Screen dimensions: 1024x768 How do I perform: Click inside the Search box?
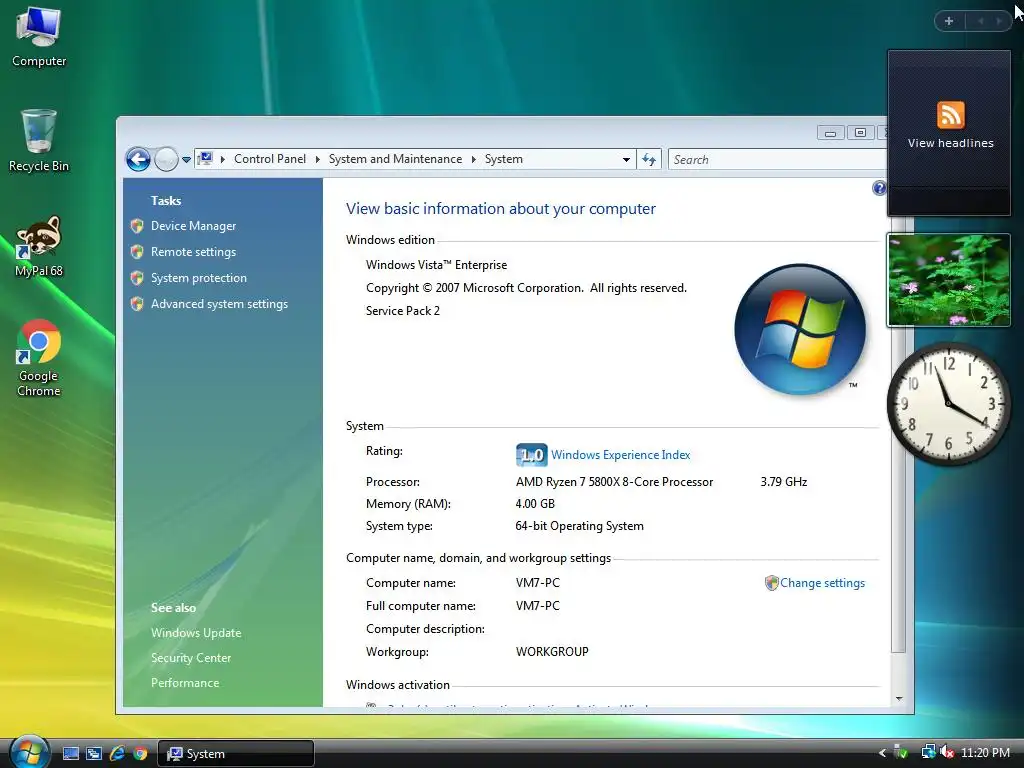pos(777,159)
